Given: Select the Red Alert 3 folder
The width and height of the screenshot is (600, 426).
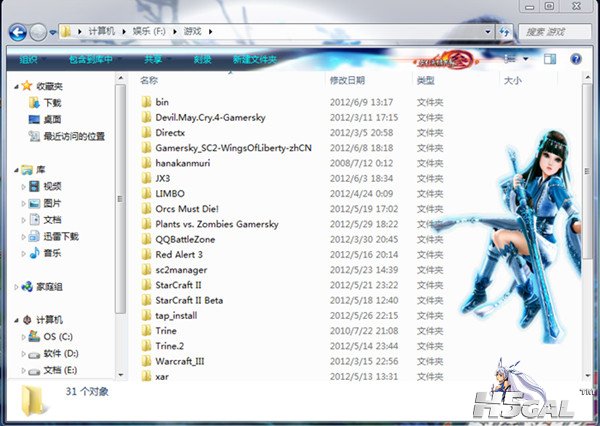Looking at the screenshot, I should point(179,255).
